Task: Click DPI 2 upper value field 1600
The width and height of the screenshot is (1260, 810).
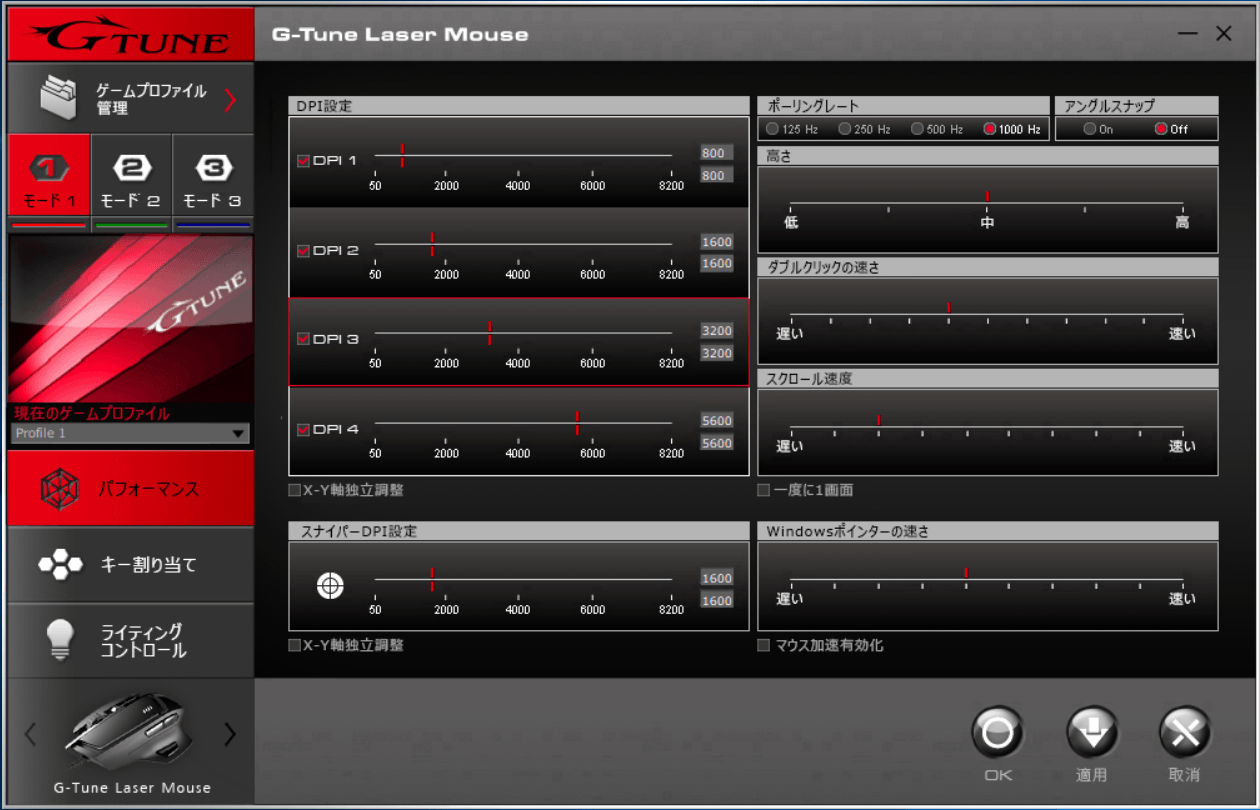Action: tap(717, 242)
